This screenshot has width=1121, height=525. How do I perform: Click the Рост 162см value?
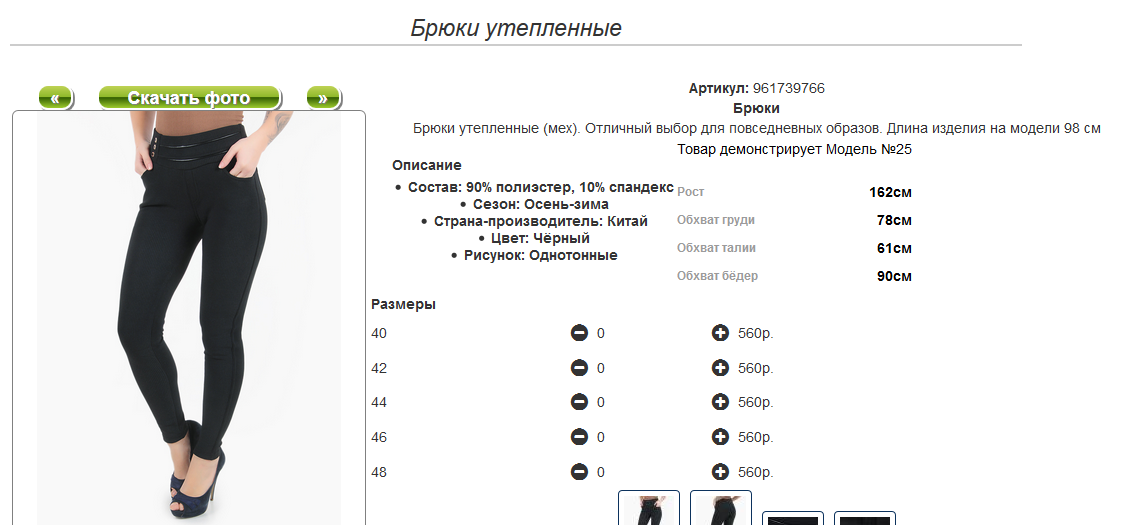(x=890, y=192)
